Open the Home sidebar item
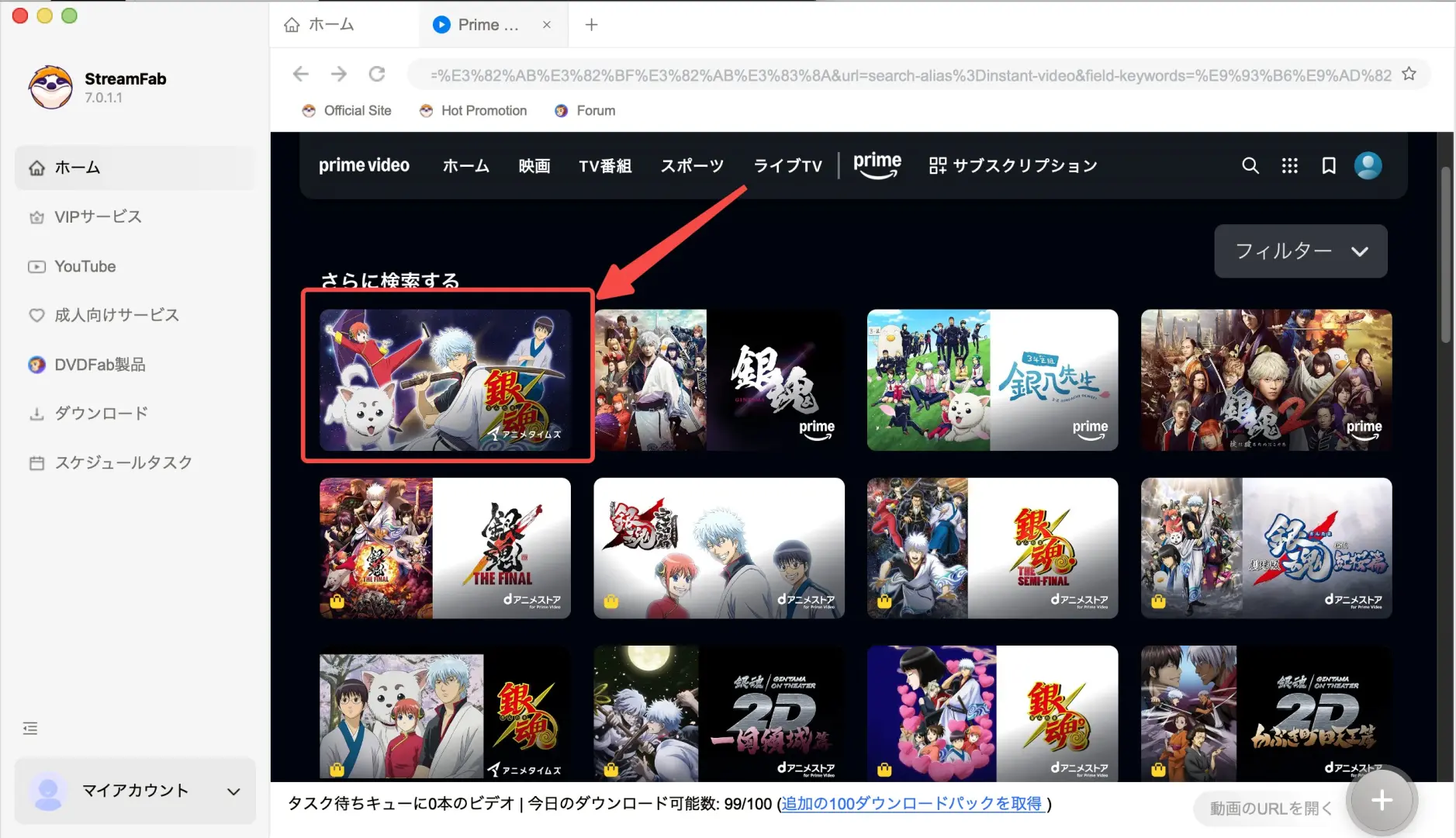This screenshot has height=838, width=1456. click(135, 168)
